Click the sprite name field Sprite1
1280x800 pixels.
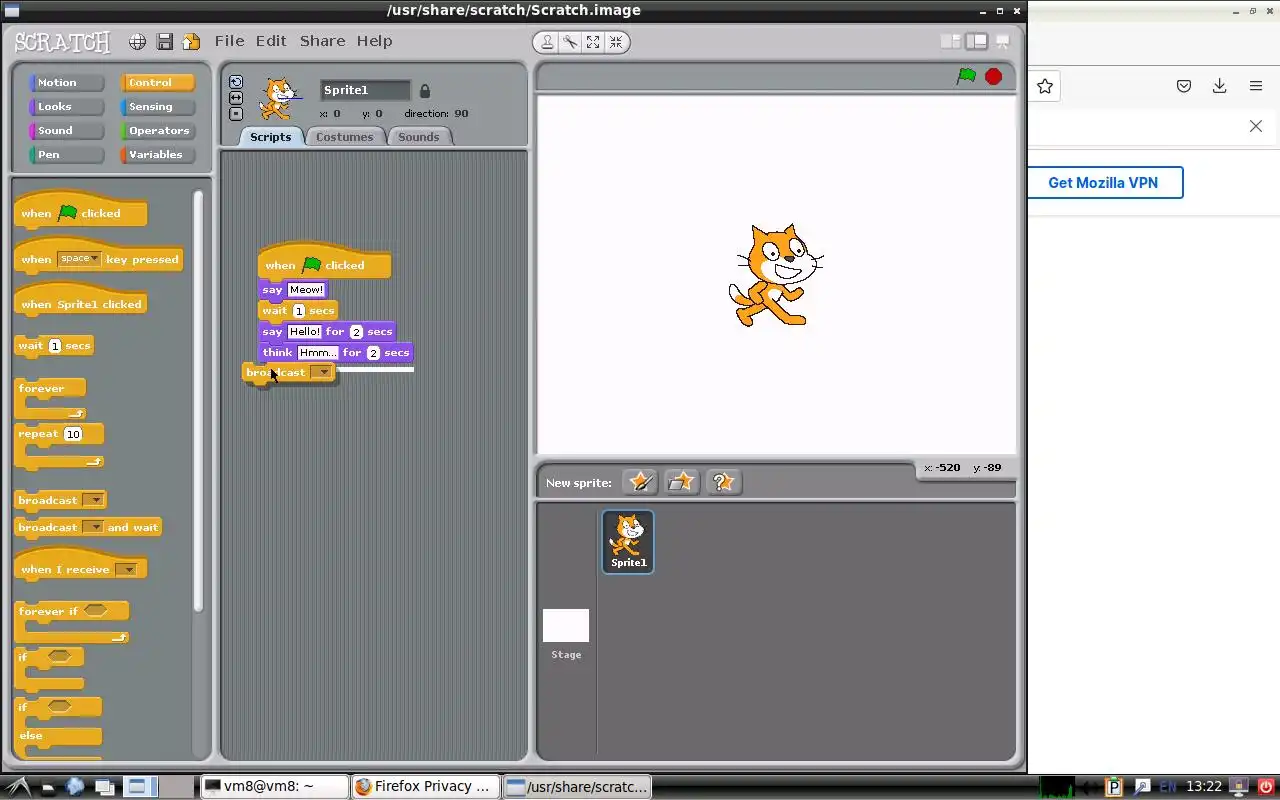[x=365, y=90]
